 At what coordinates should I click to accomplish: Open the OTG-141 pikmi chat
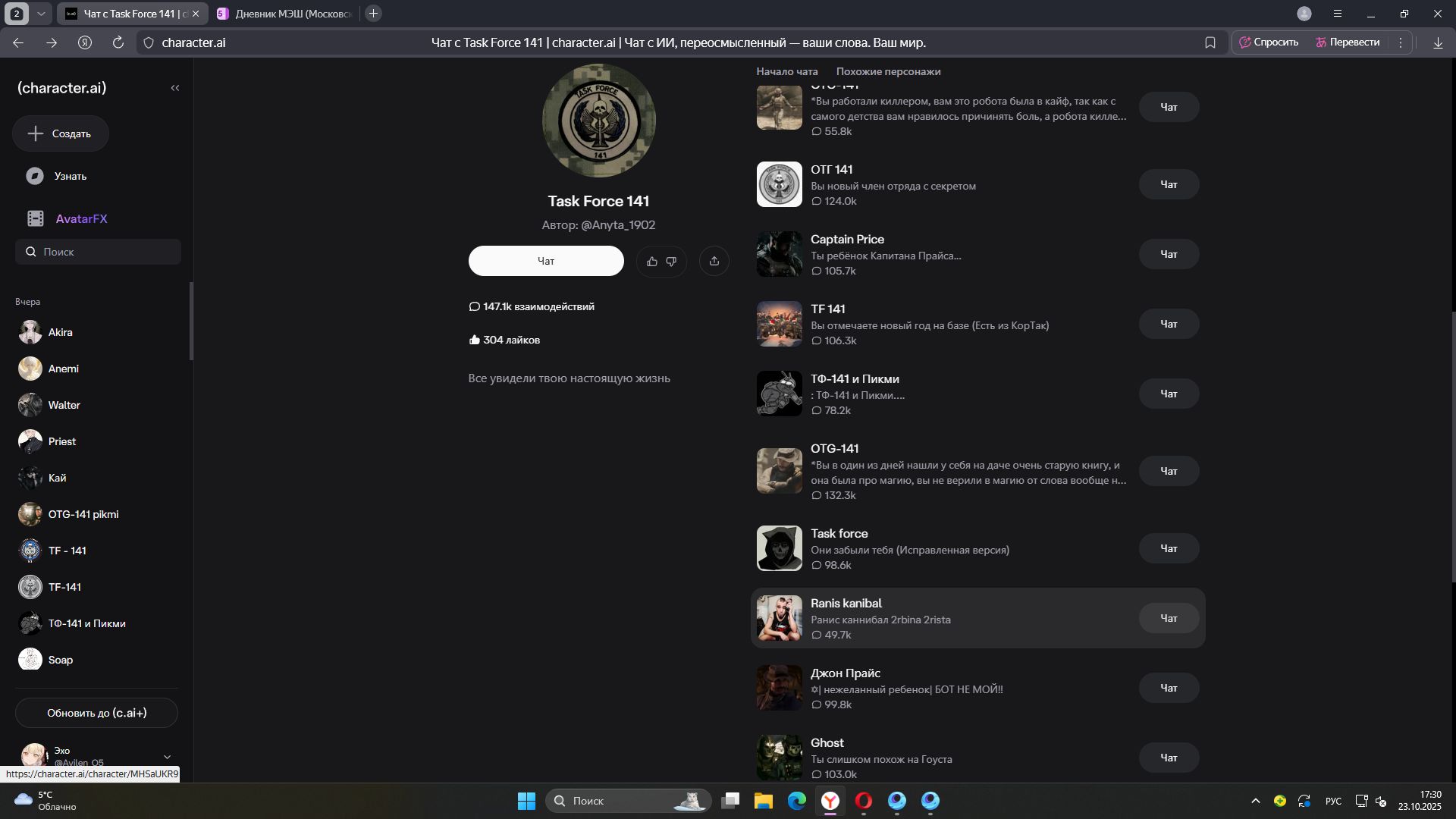[x=97, y=514]
